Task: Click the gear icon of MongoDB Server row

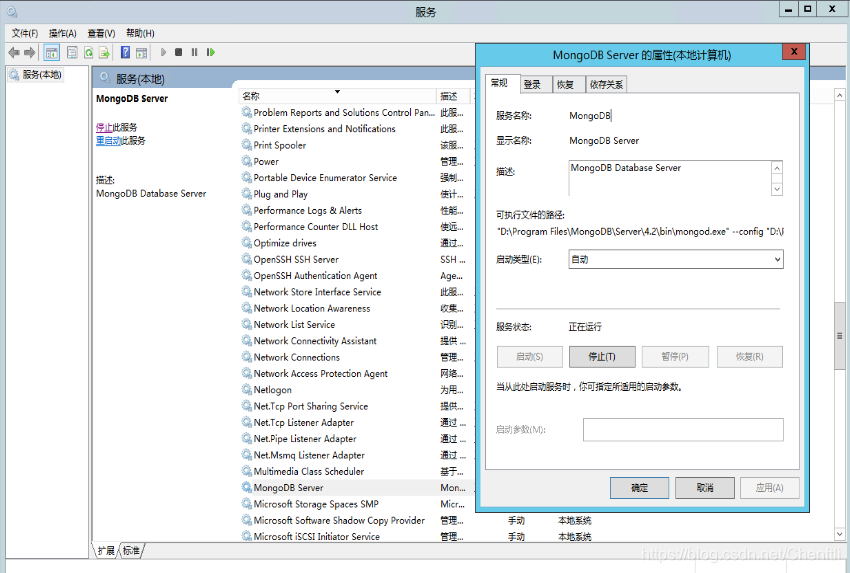Action: click(247, 487)
